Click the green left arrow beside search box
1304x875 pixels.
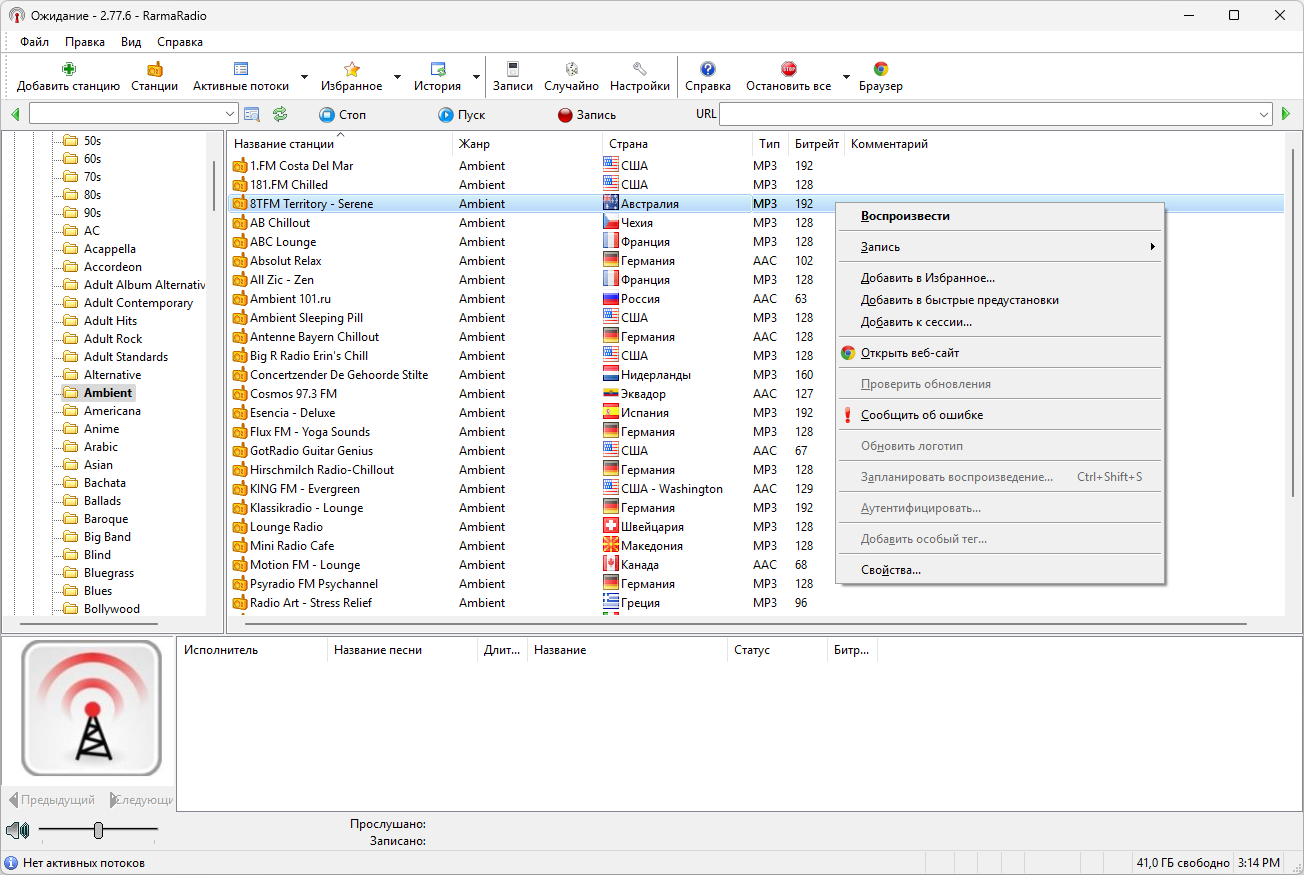click(15, 114)
